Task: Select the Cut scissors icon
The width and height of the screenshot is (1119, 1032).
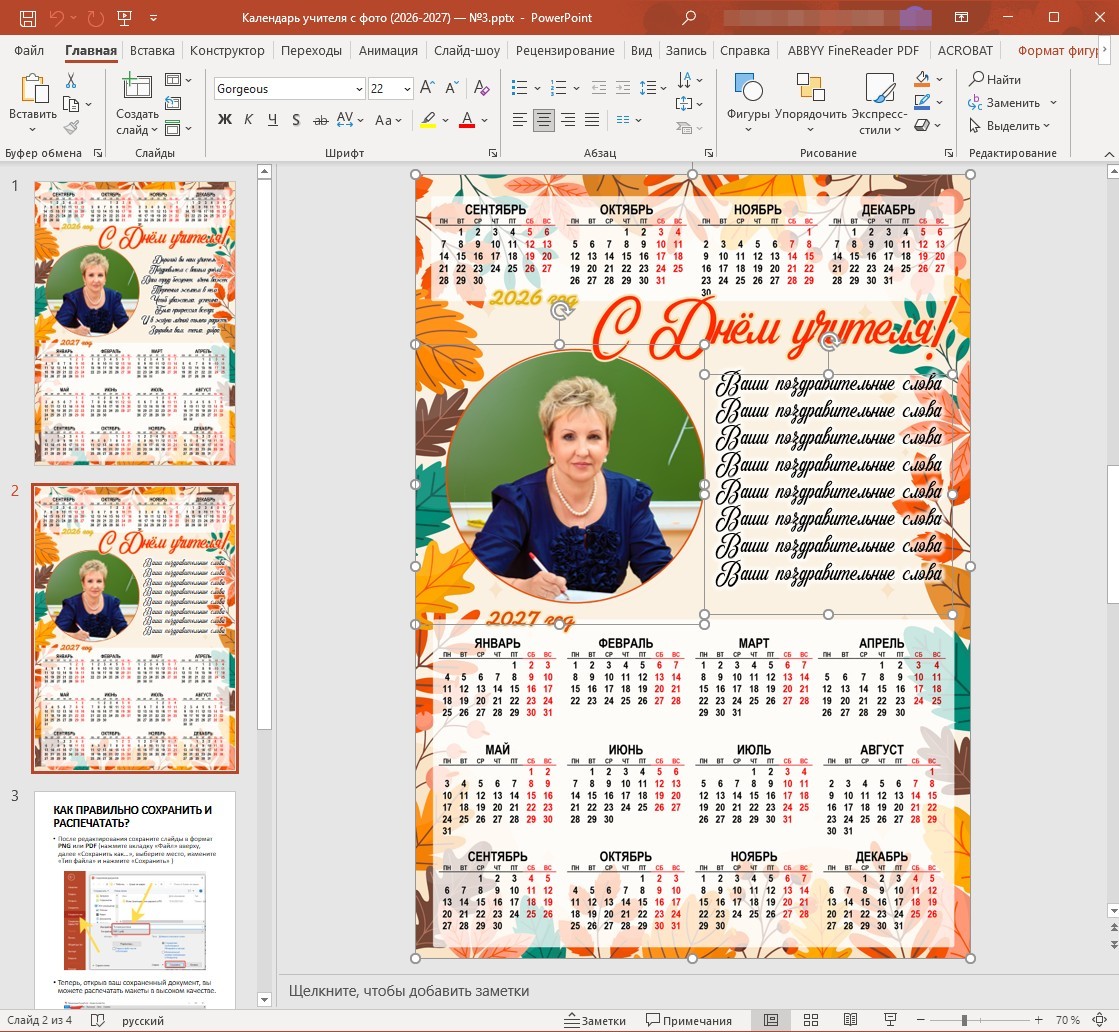Action: click(71, 80)
